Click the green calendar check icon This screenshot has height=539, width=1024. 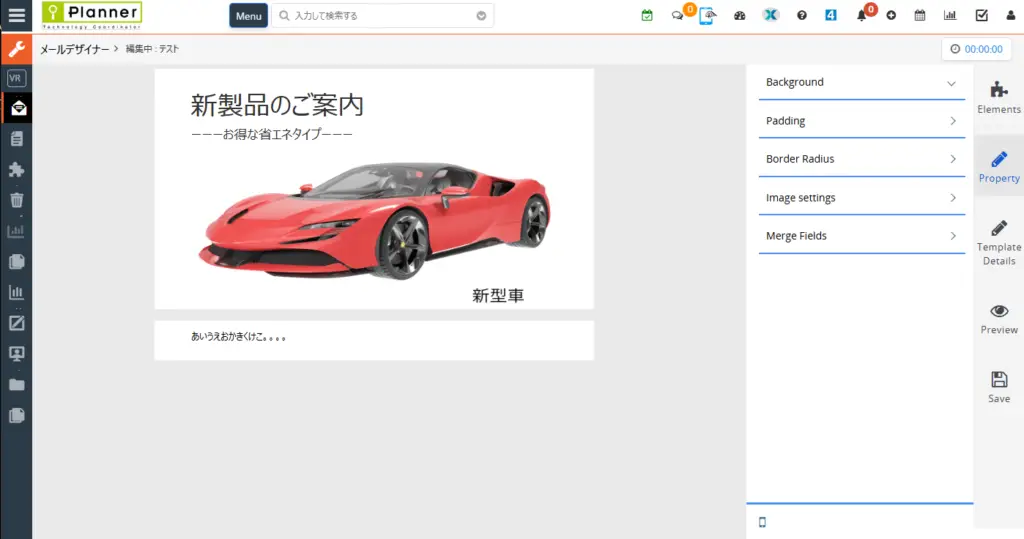tap(647, 16)
